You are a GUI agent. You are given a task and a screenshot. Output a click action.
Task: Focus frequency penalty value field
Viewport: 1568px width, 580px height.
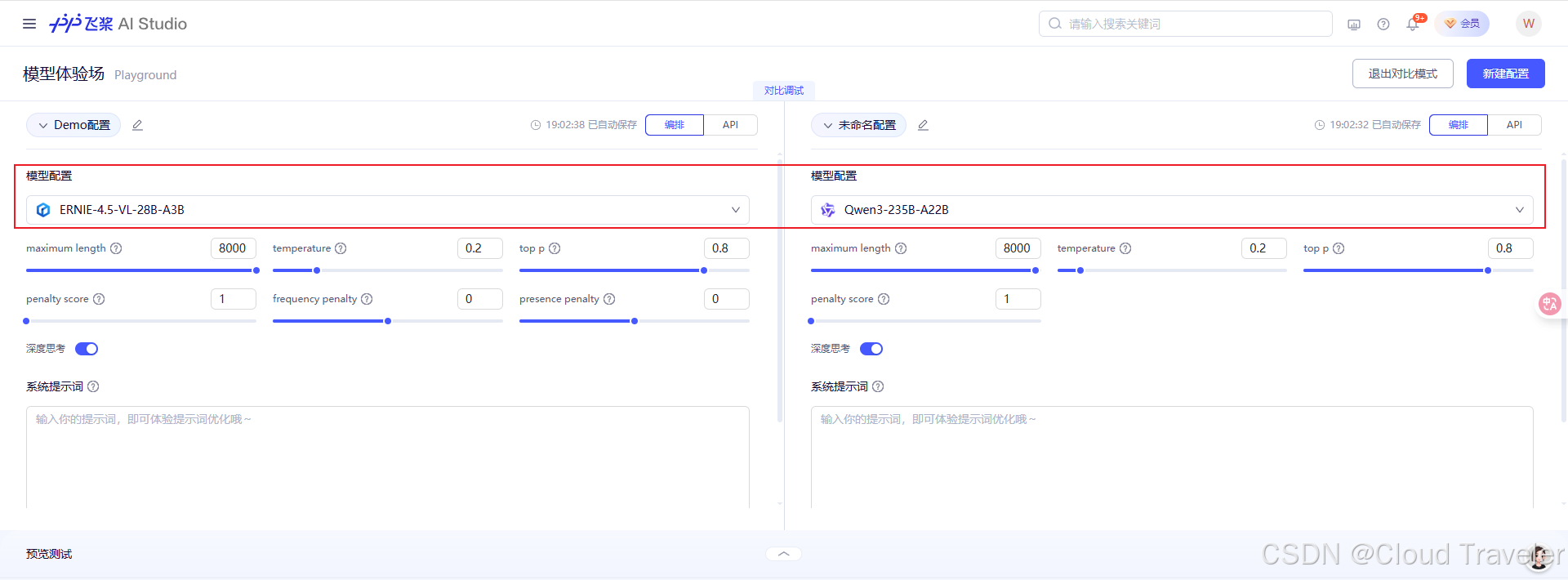coord(480,299)
